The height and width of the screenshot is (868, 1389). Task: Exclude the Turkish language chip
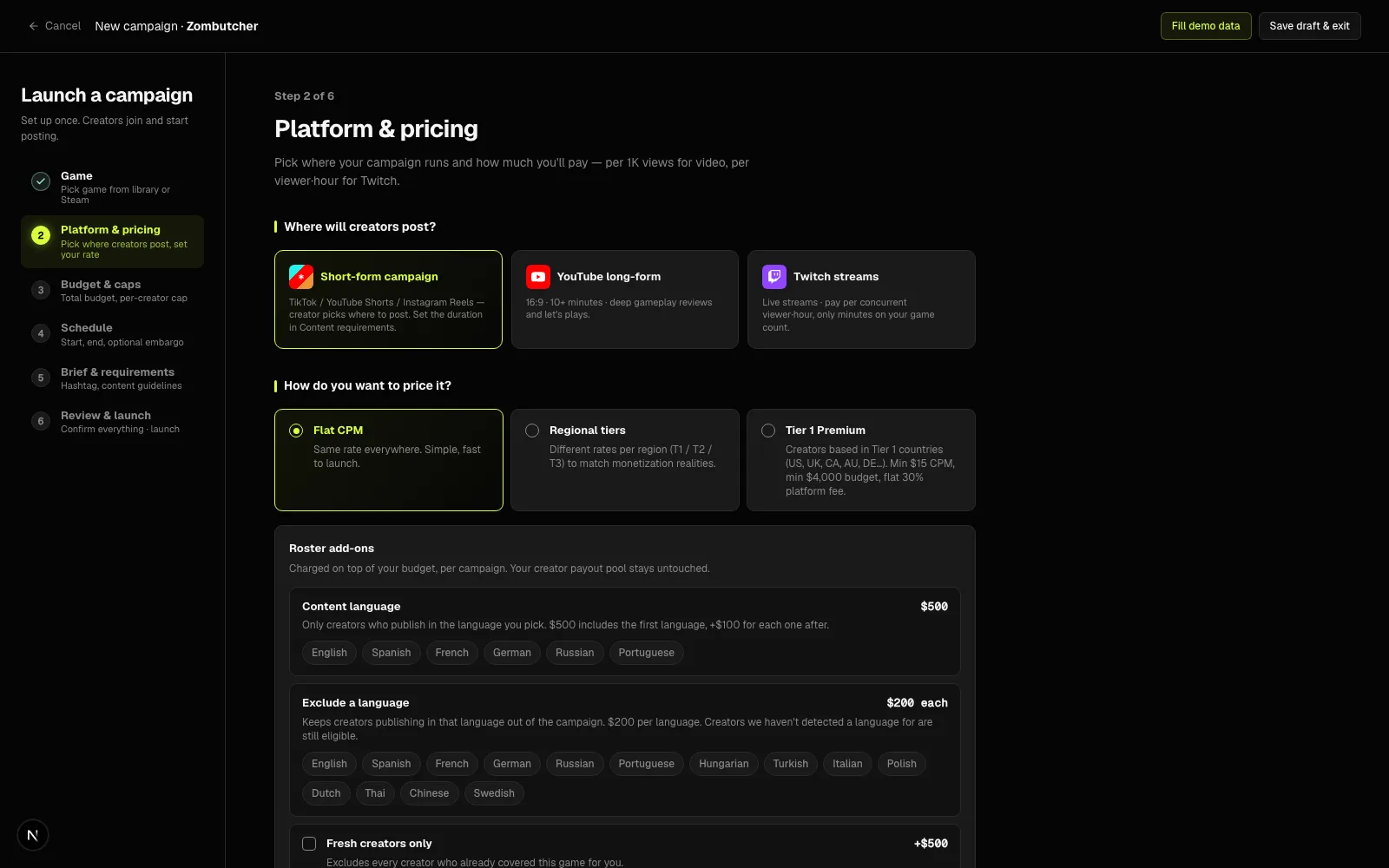pos(791,764)
